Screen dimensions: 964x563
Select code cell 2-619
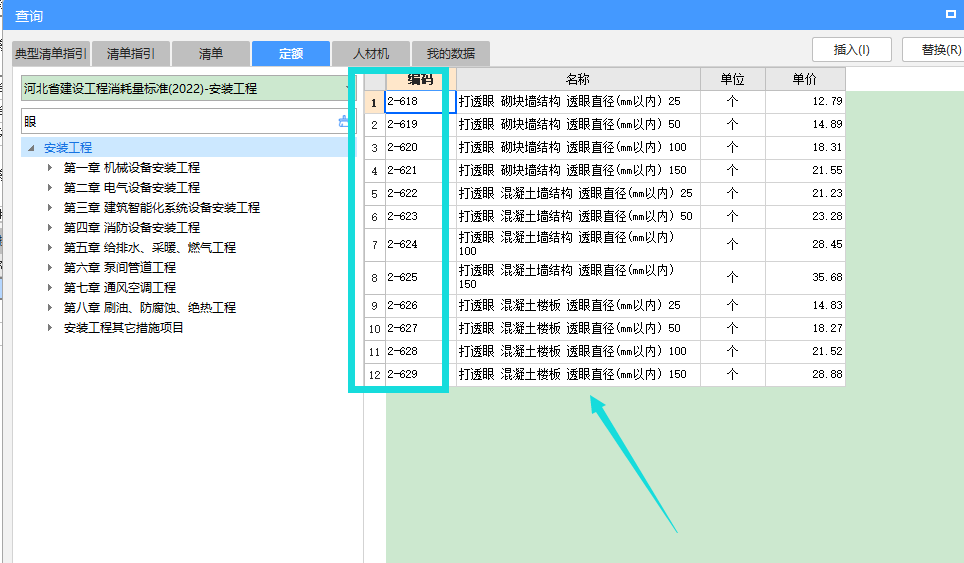coord(421,125)
